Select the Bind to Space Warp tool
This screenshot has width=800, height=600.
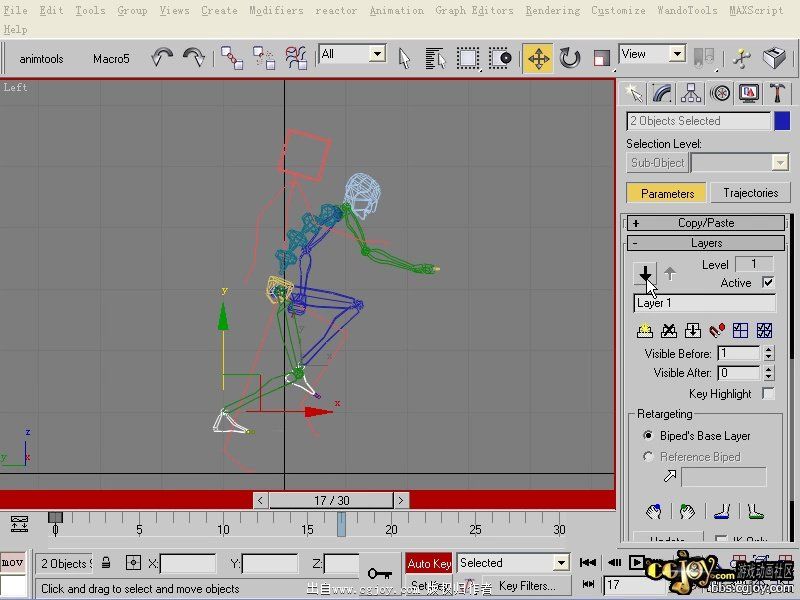point(296,58)
